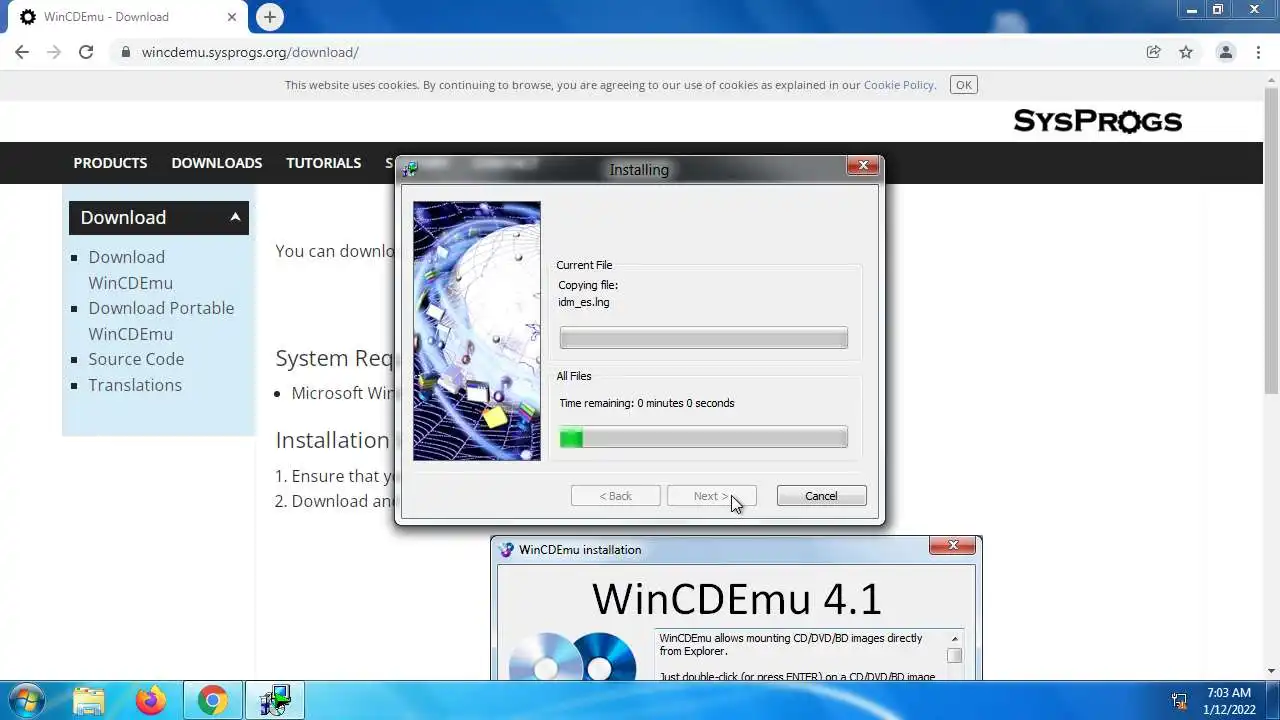
Task: Click the 'Time remaining: 0 minutes 0 seconds' text
Action: click(x=647, y=403)
